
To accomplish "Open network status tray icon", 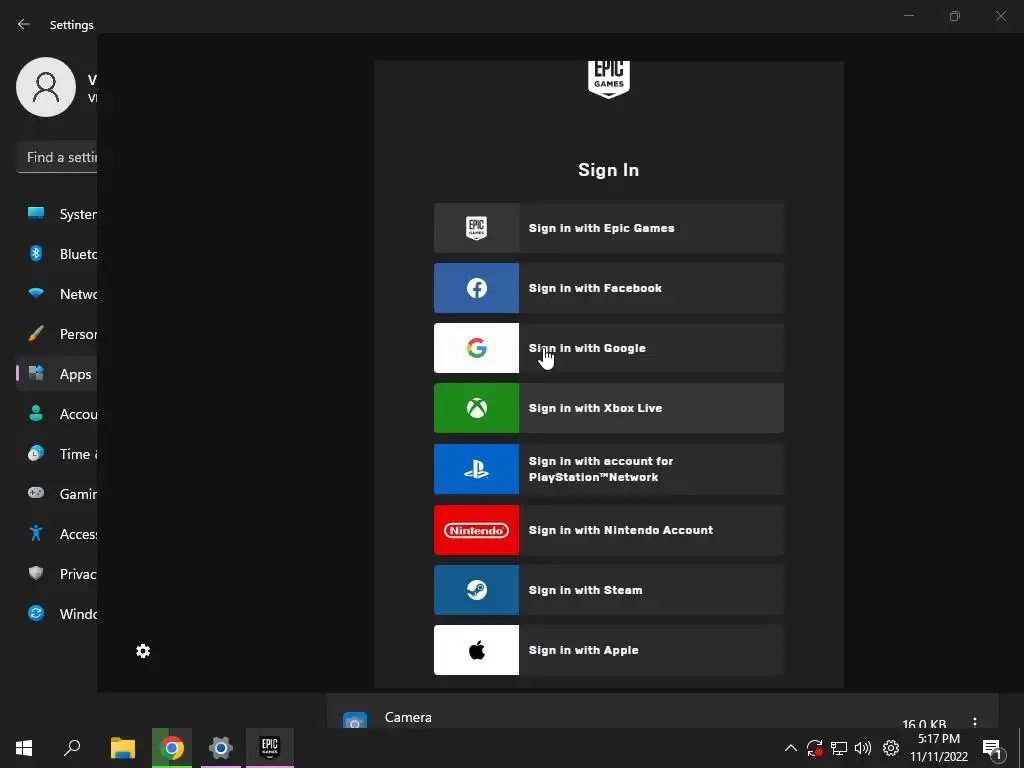I will click(x=839, y=748).
